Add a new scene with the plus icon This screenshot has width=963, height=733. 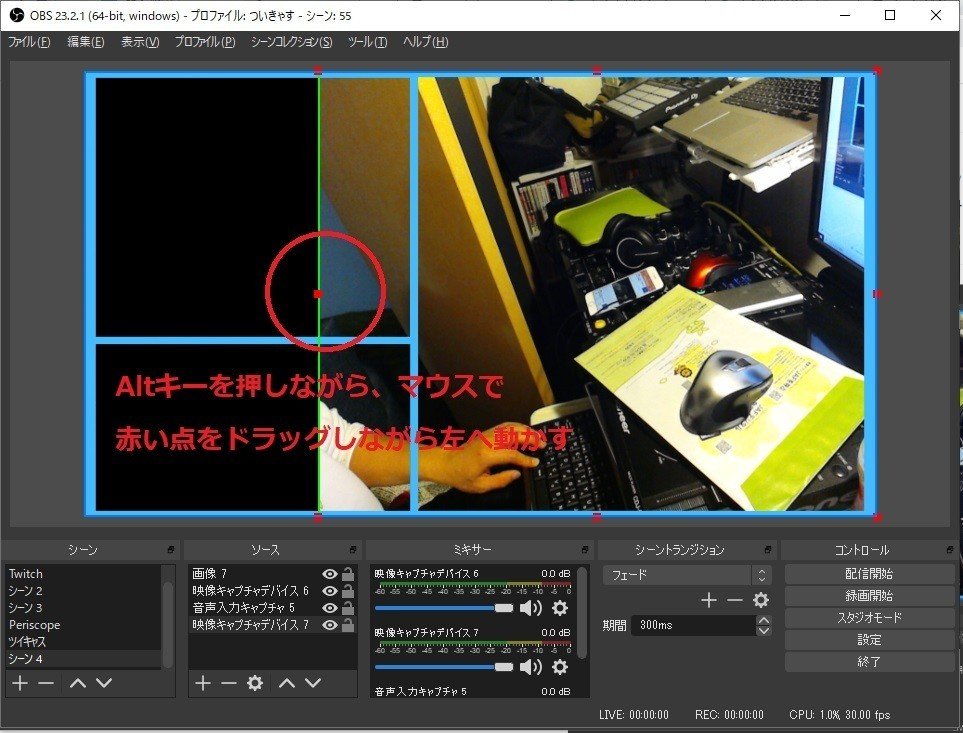17,683
